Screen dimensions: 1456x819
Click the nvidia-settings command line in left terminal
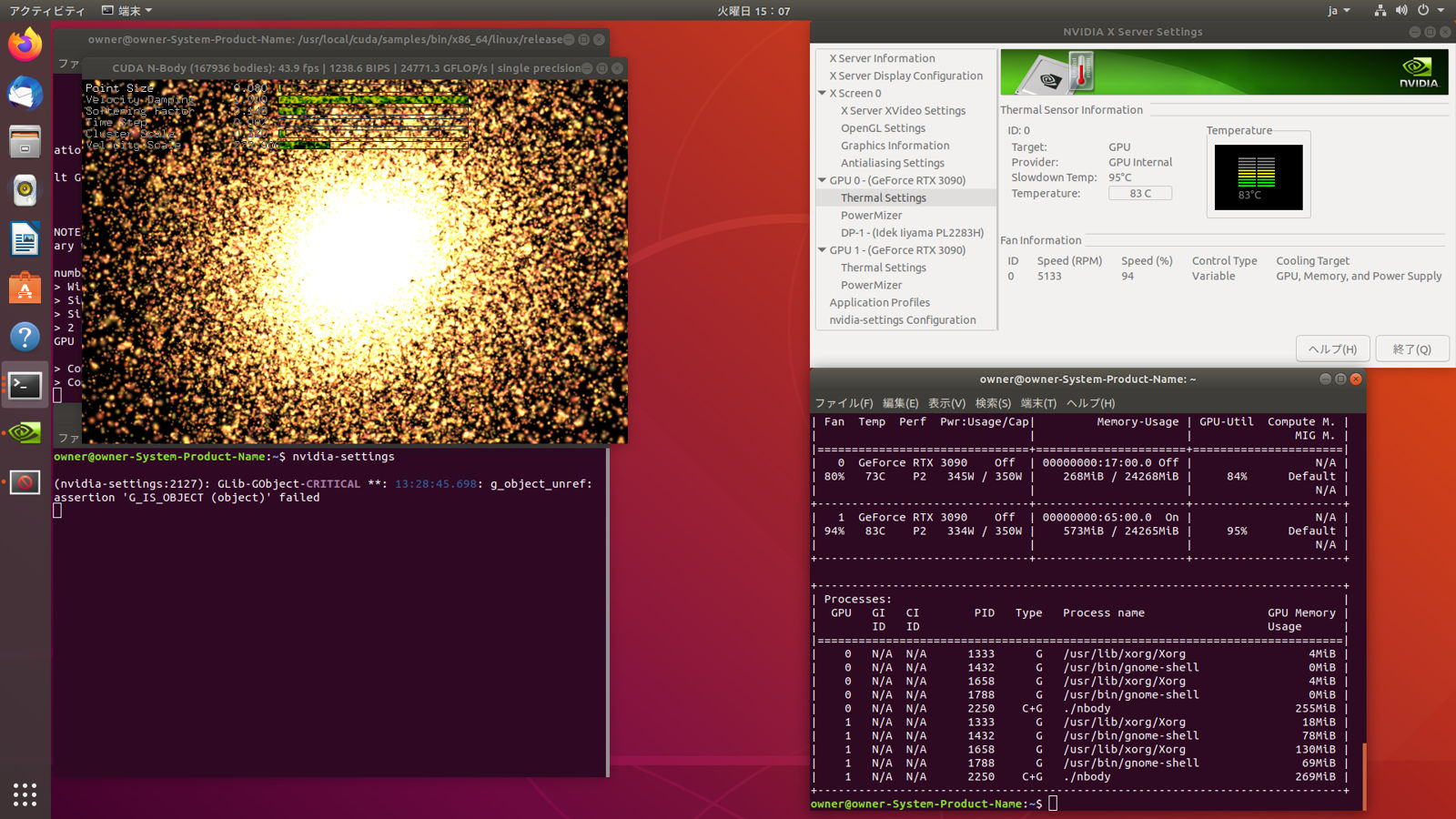tap(224, 457)
